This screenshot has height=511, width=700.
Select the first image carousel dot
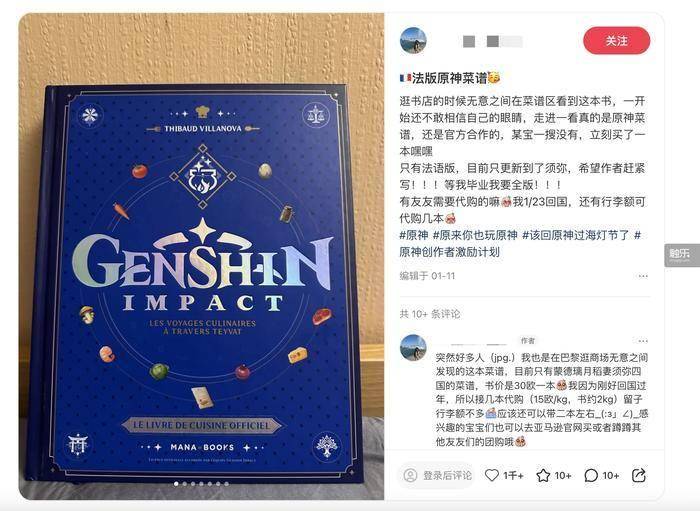coord(176,484)
